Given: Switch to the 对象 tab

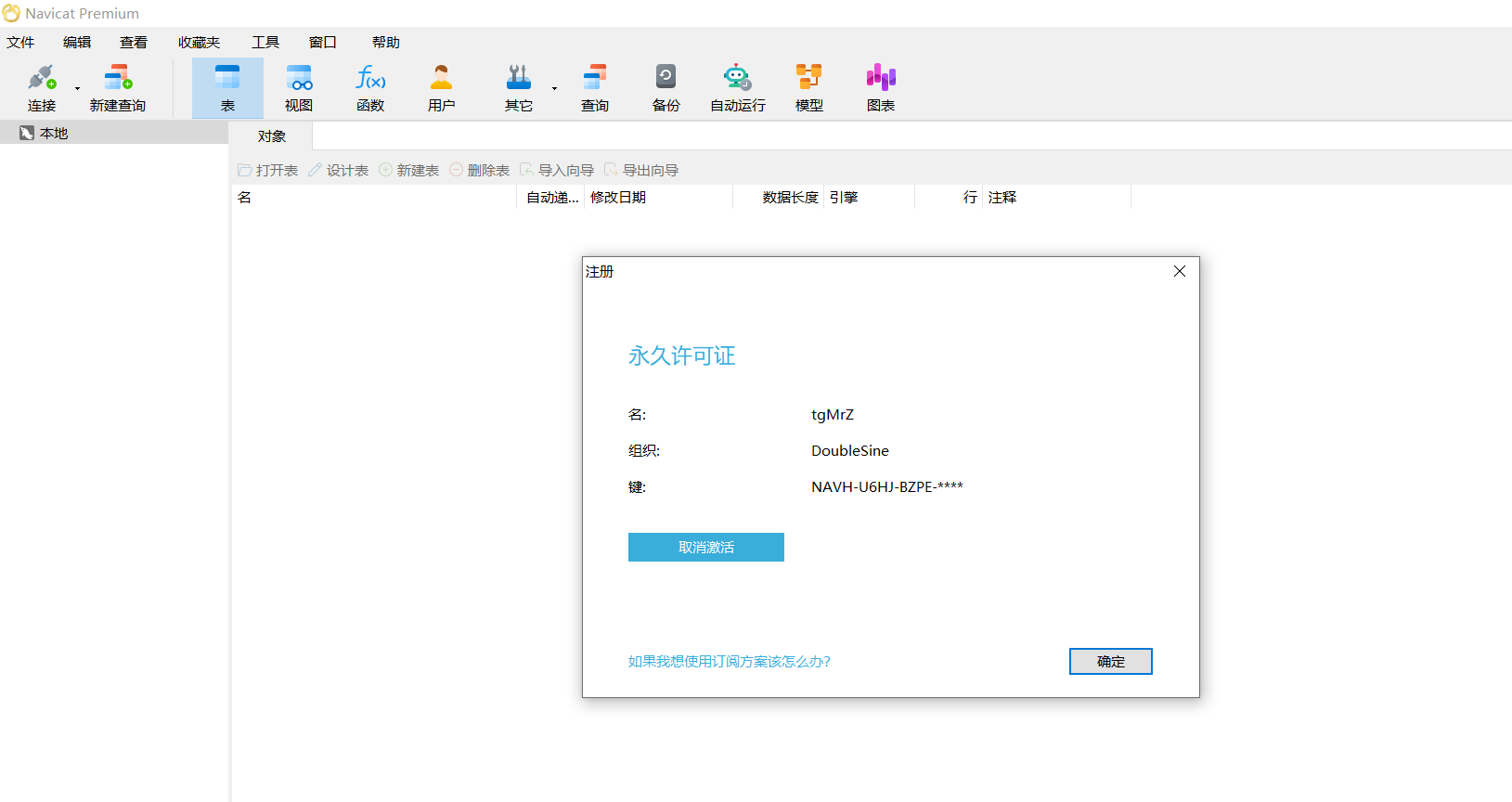Looking at the screenshot, I should (x=272, y=136).
